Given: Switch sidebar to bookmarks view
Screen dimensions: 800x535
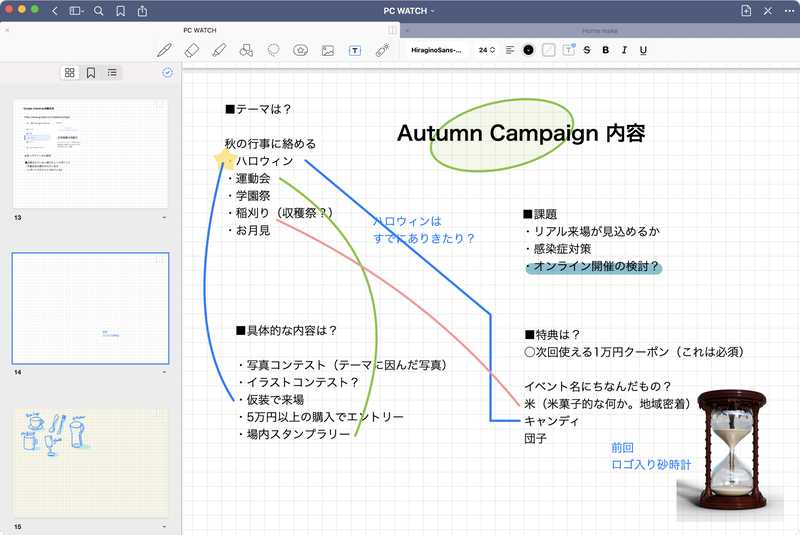Looking at the screenshot, I should point(91,73).
